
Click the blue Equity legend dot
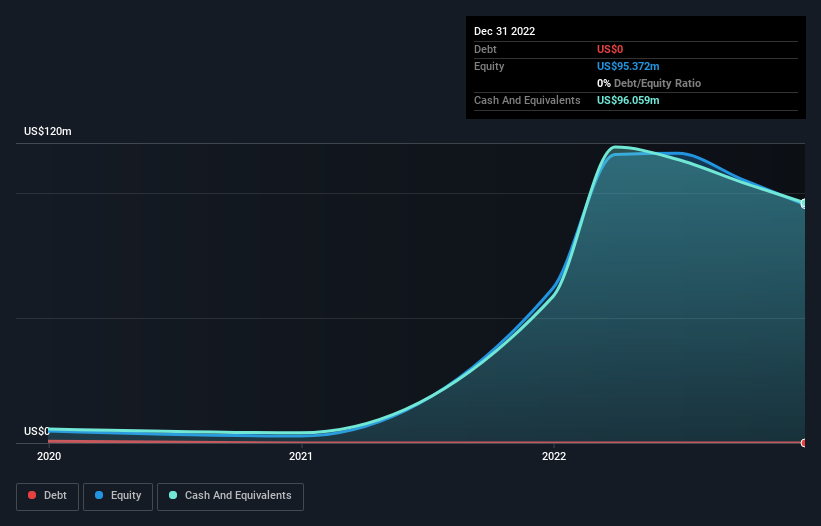click(x=99, y=495)
